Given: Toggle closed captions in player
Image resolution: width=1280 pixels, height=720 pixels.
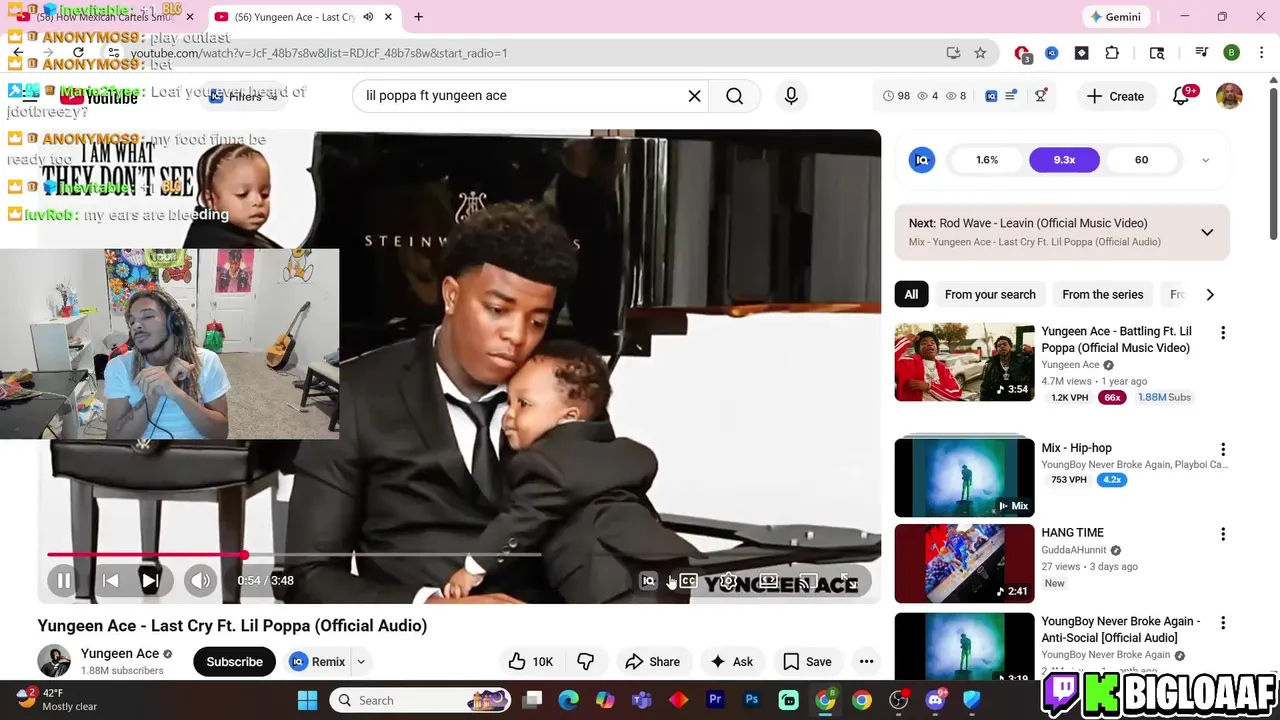Looking at the screenshot, I should 688,581.
